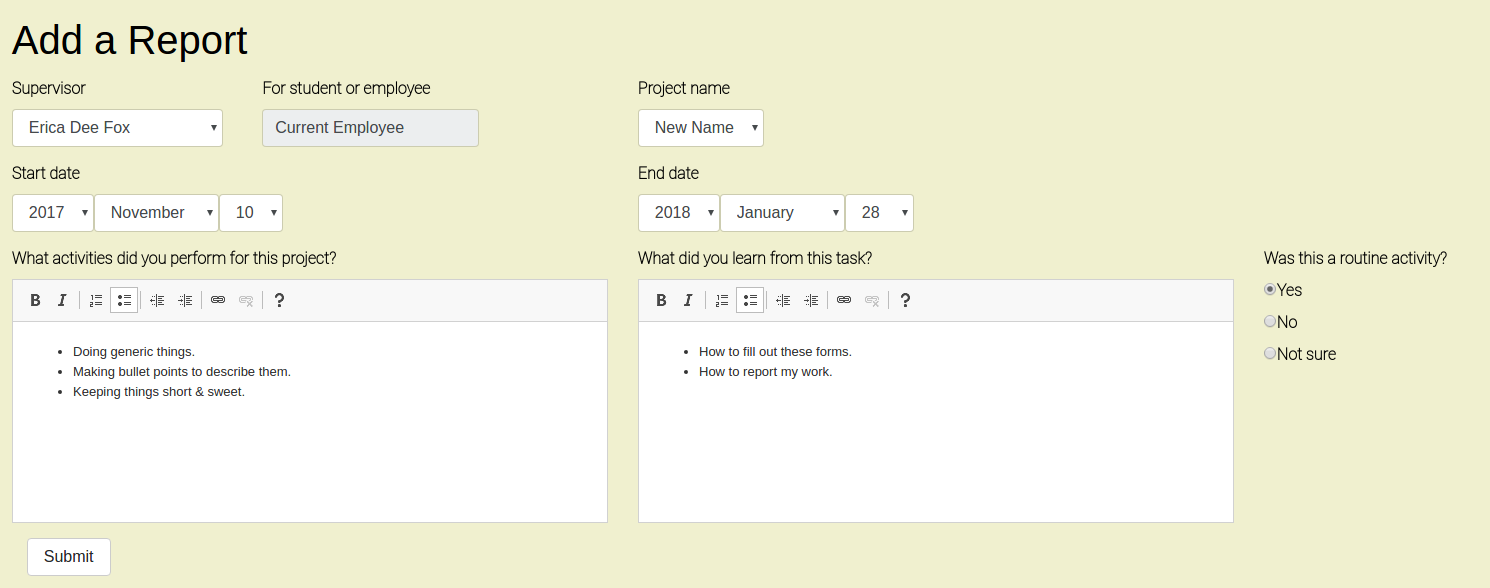1490x588 pixels.
Task: Select No for routine activity
Action: (1270, 322)
